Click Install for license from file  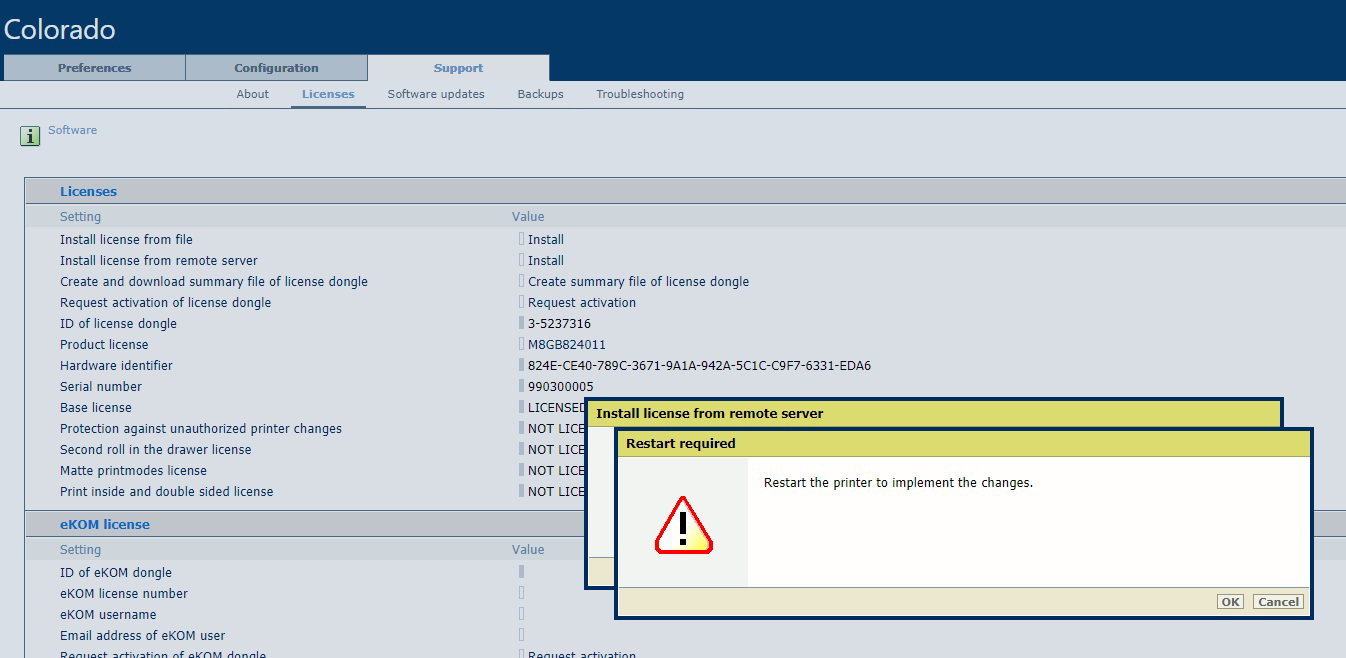pyautogui.click(x=546, y=240)
